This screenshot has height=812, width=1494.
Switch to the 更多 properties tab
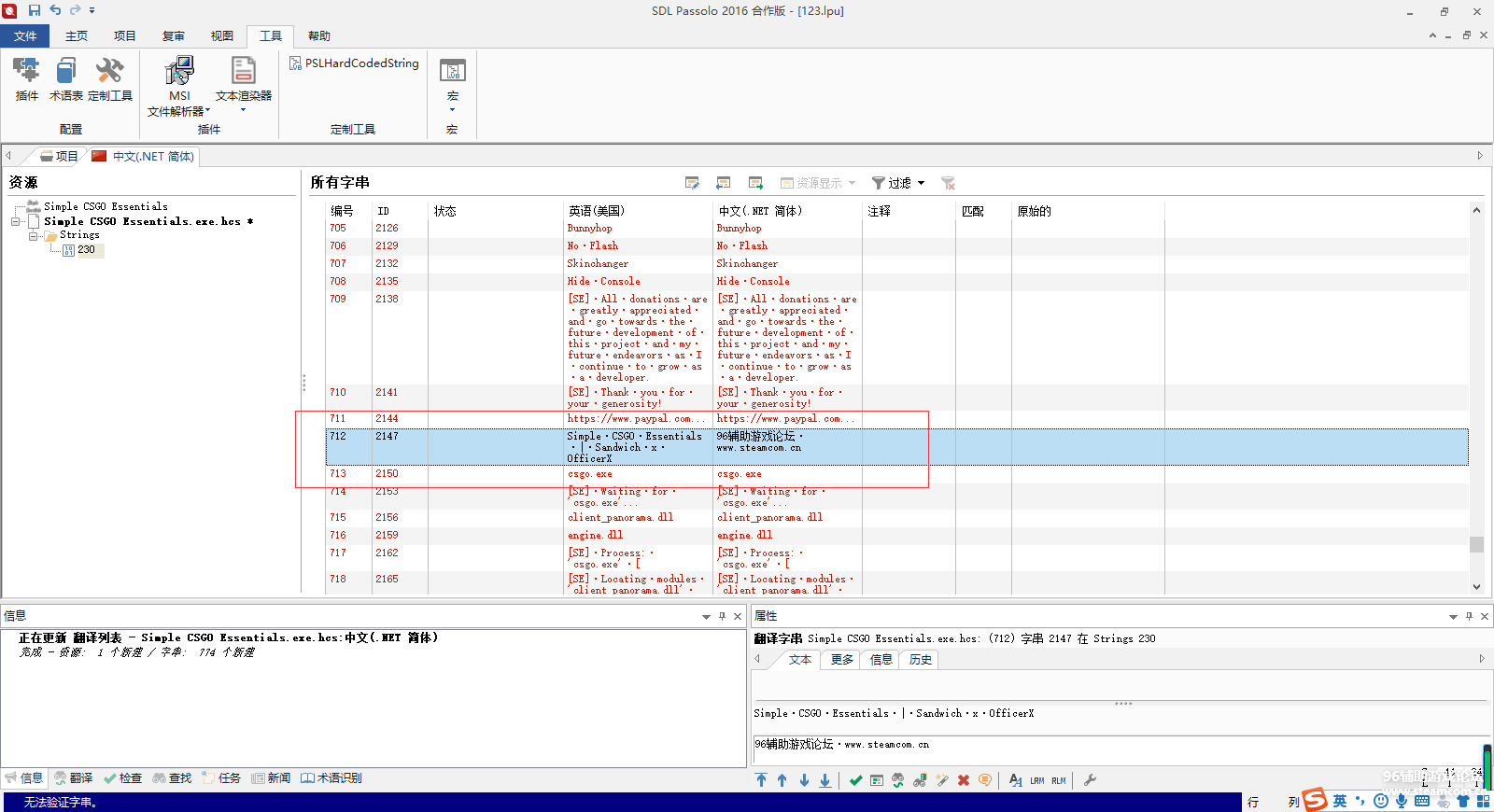(x=842, y=660)
